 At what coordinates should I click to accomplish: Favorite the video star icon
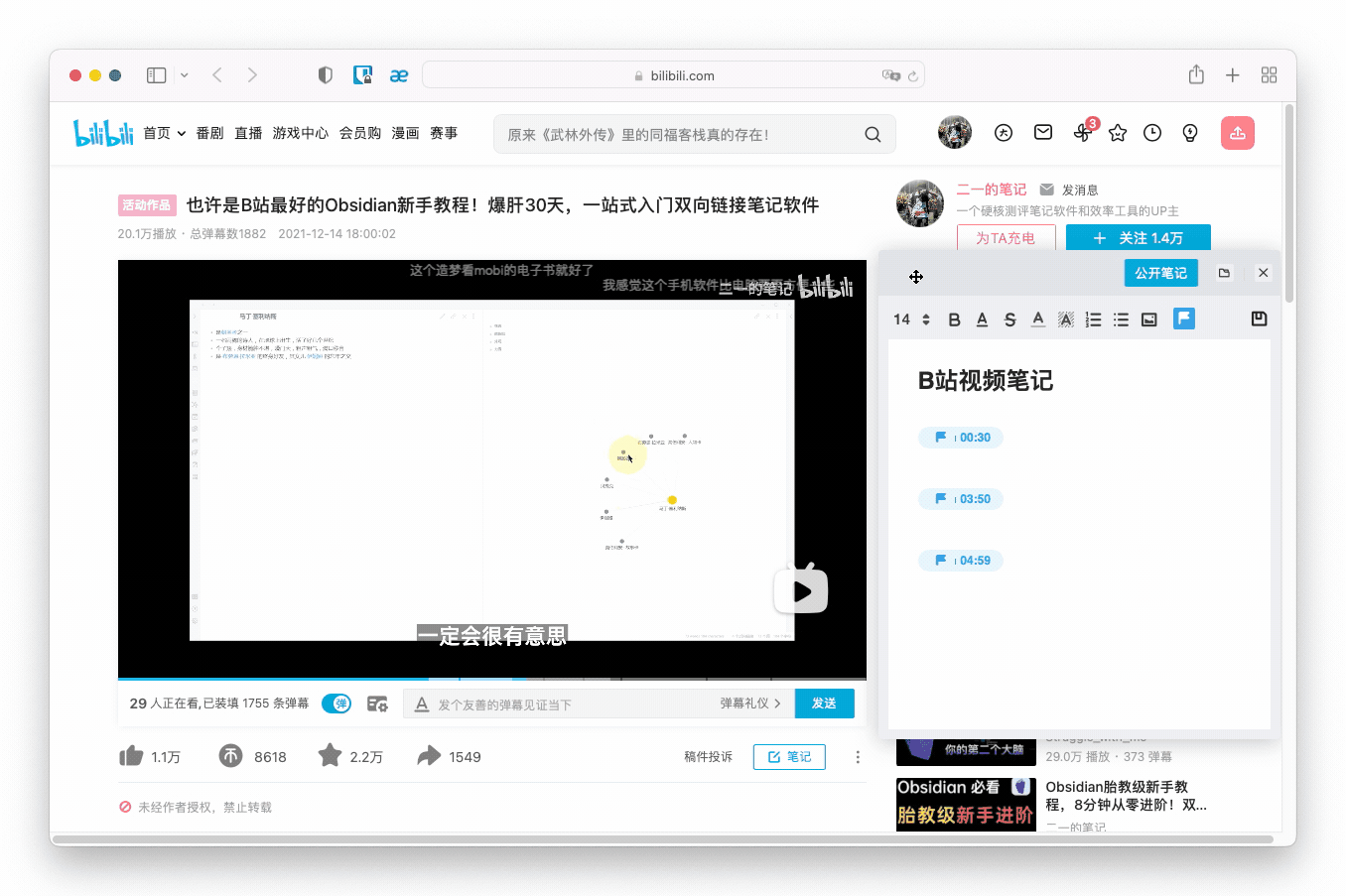[x=330, y=756]
